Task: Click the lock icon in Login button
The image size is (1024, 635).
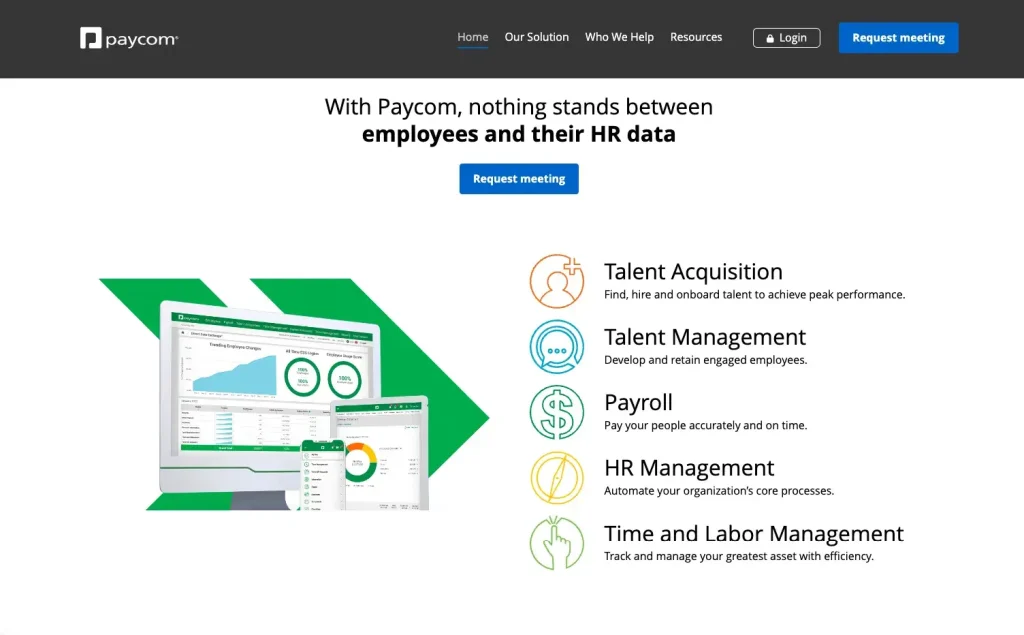Action: click(770, 38)
